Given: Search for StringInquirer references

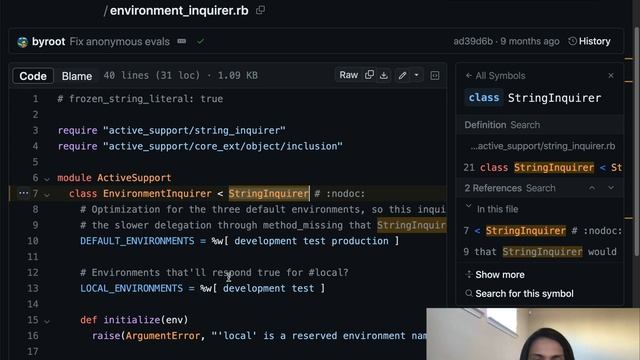Looking at the screenshot, I should [540, 188].
